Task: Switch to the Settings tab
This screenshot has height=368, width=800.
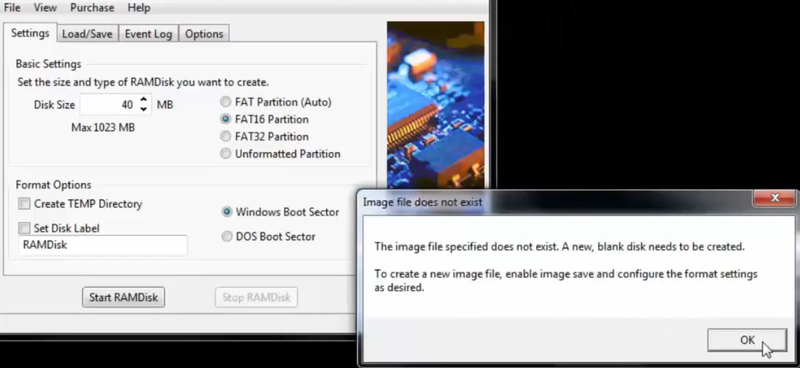Action: point(30,33)
